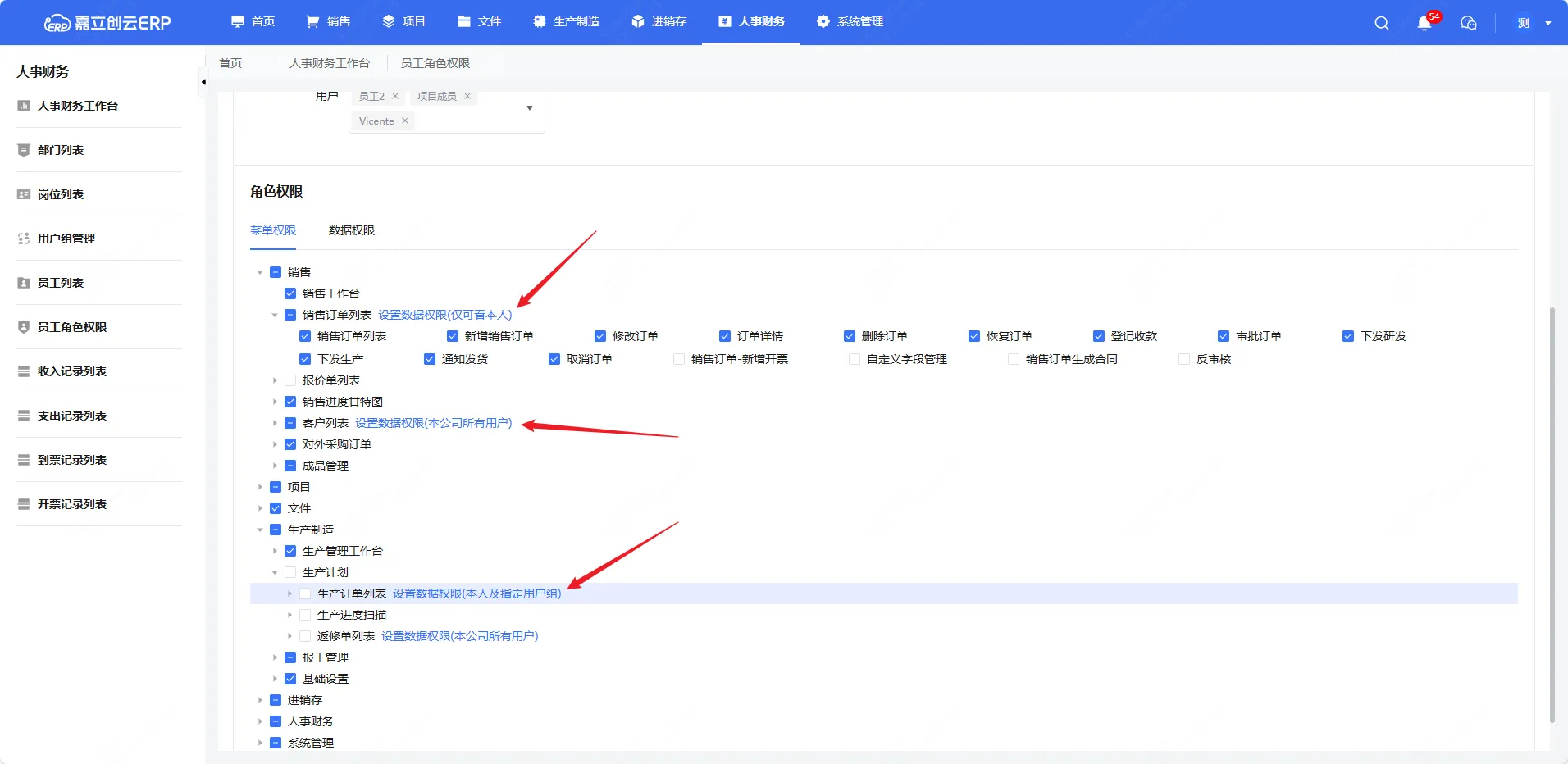
Task: Click the vertical scrollbar on the right
Action: click(1552, 515)
